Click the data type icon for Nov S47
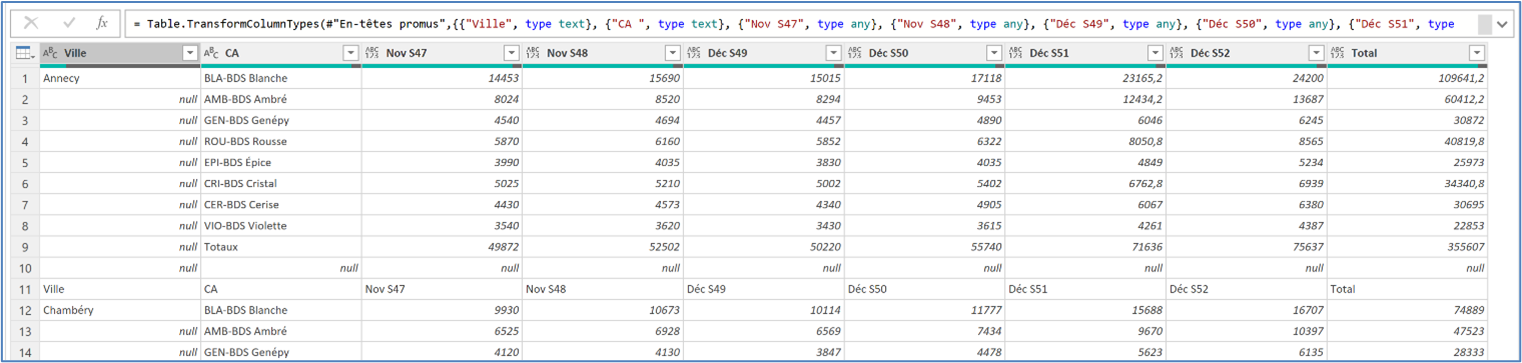Image resolution: width=1522 pixels, height=363 pixels. pos(373,53)
